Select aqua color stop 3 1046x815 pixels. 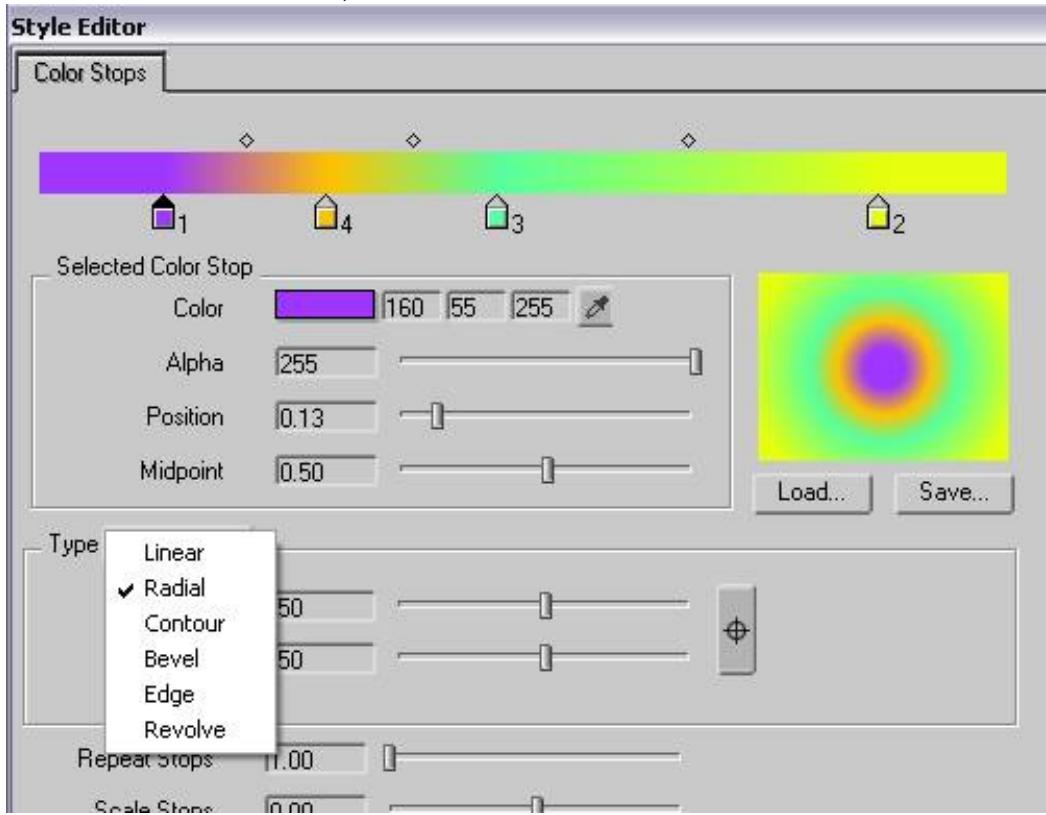coord(496,212)
